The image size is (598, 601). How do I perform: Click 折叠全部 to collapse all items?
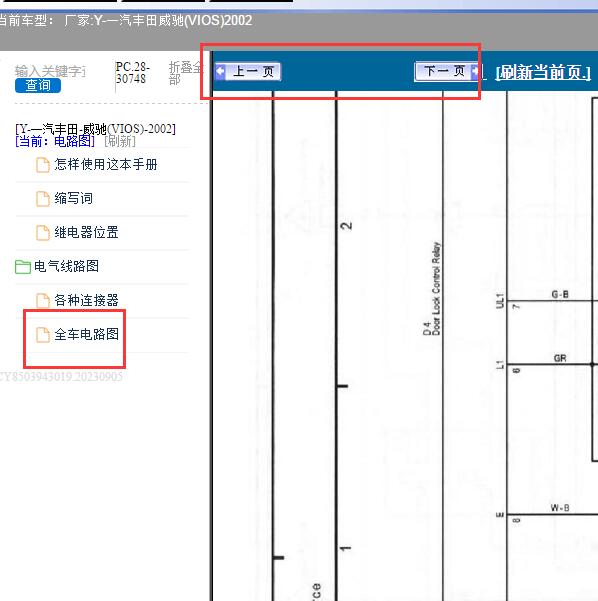pos(185,73)
